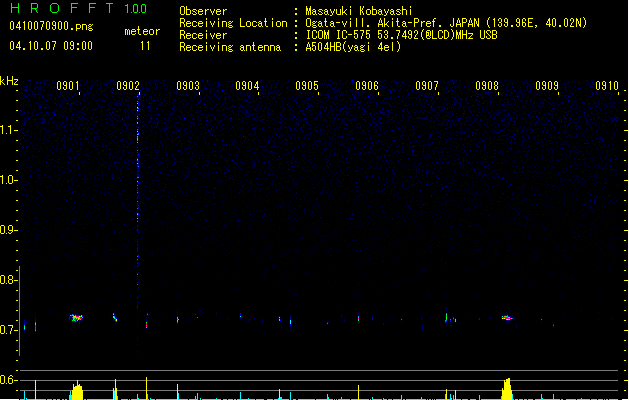Click the meteor count value 11
This screenshot has height=400, width=629.
(x=145, y=46)
